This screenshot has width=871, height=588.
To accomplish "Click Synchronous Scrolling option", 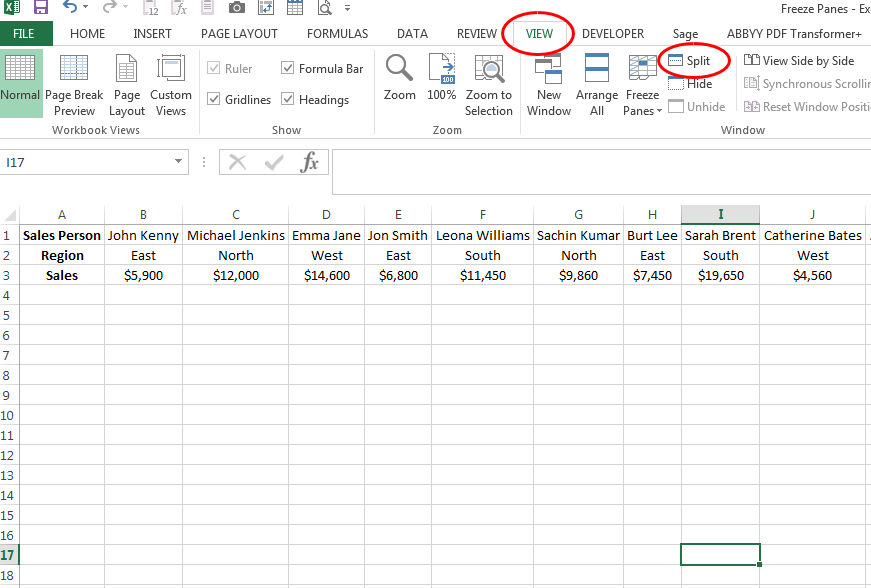I will coord(807,84).
